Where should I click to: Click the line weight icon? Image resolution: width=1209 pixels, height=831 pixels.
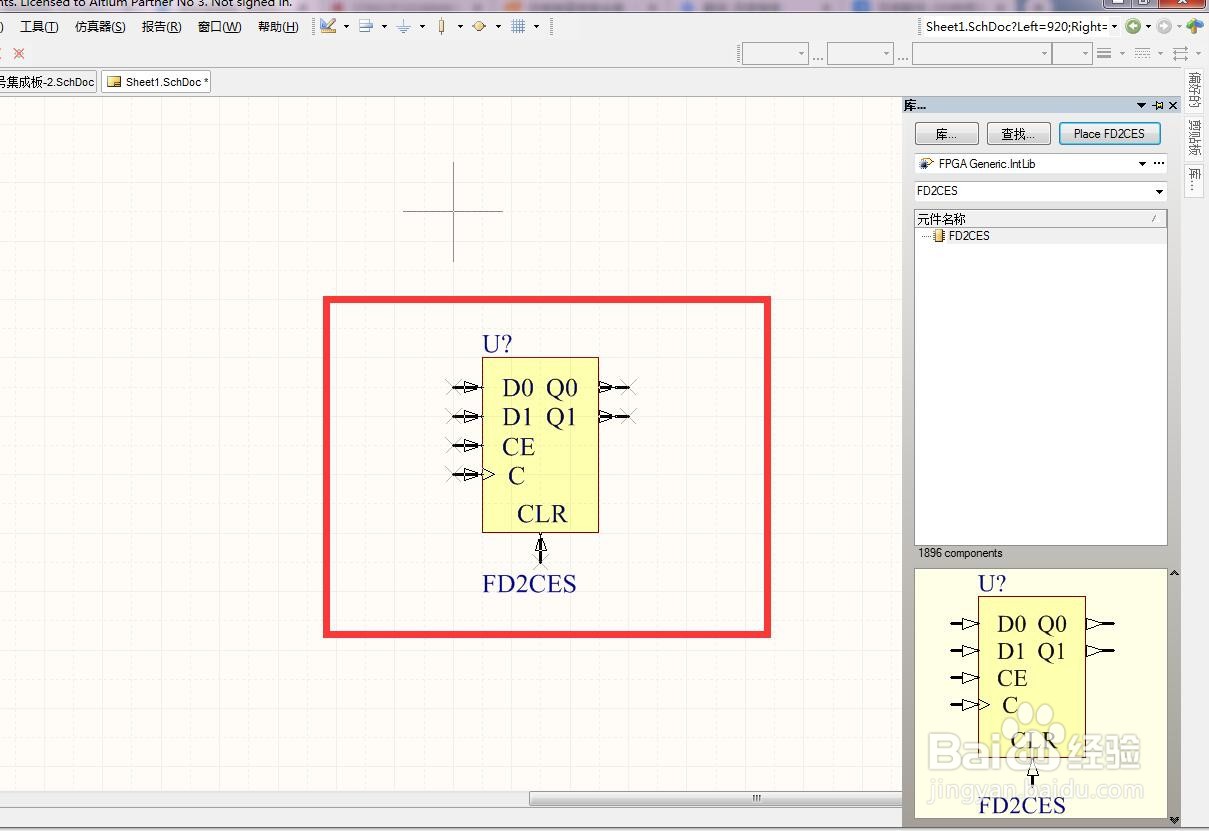(1104, 53)
